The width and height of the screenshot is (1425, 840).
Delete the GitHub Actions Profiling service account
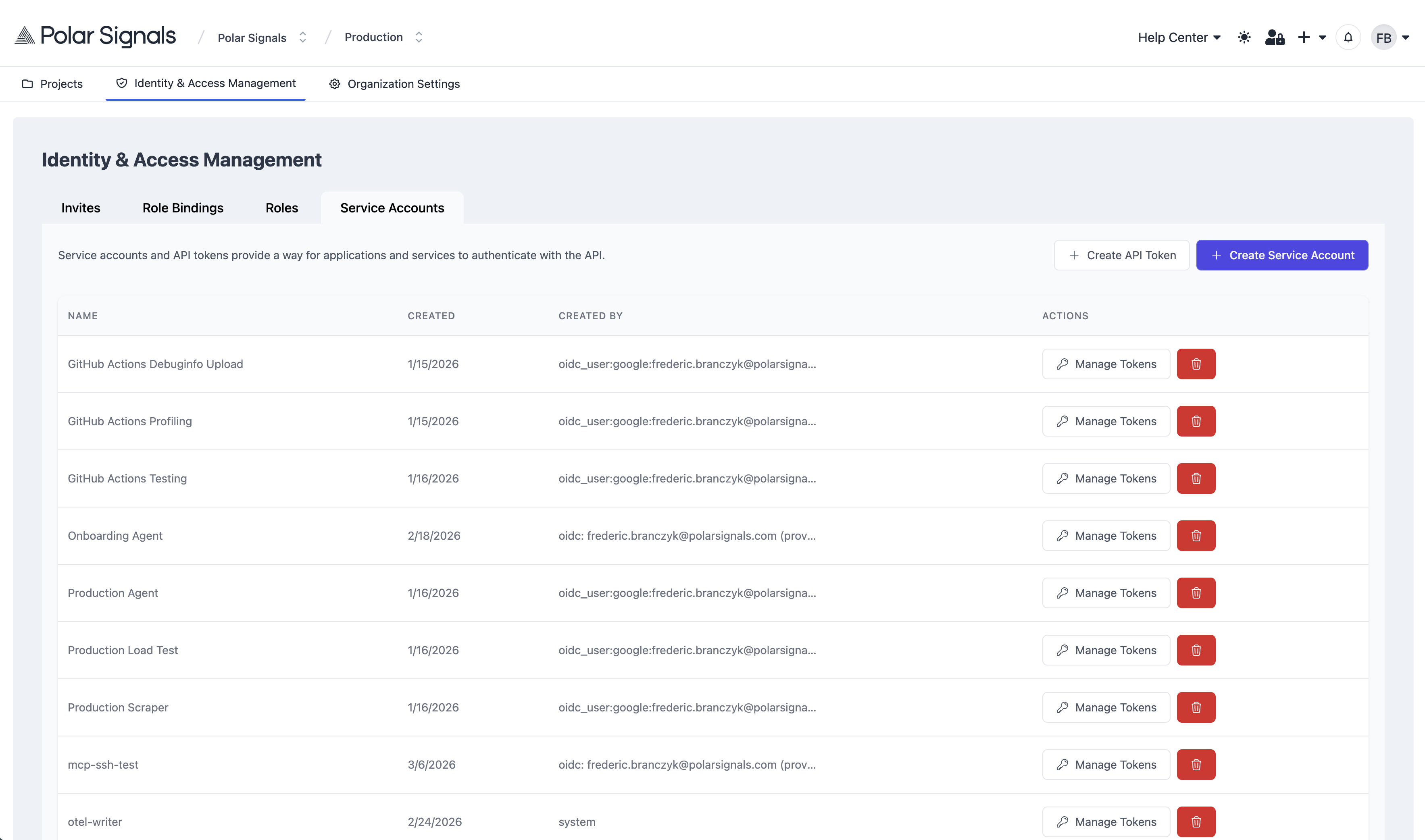coord(1196,421)
